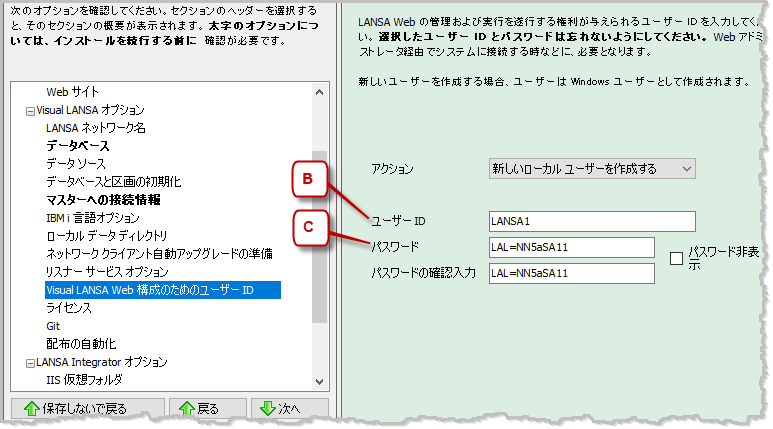Click the green up arrow on 保存しないで戻る

coord(32,408)
